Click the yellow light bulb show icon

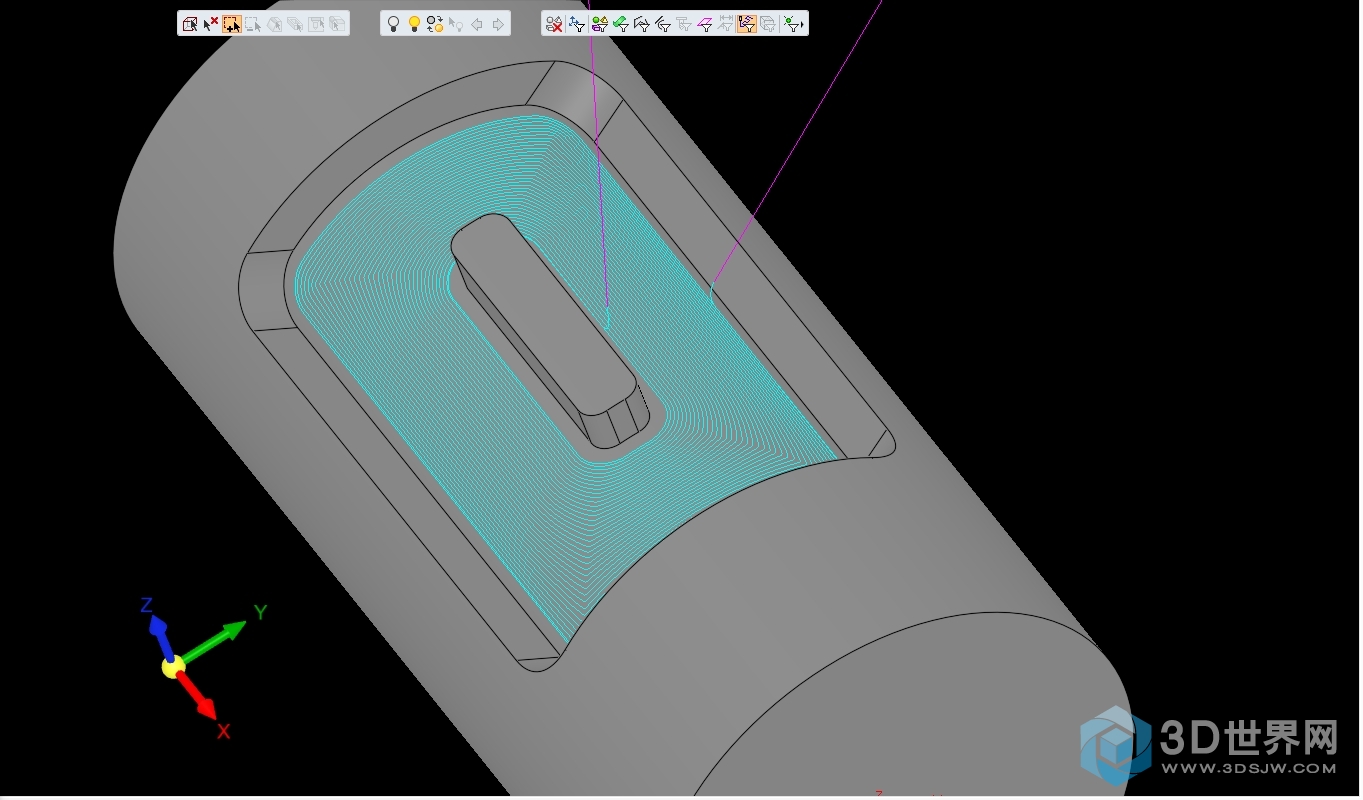click(x=414, y=24)
